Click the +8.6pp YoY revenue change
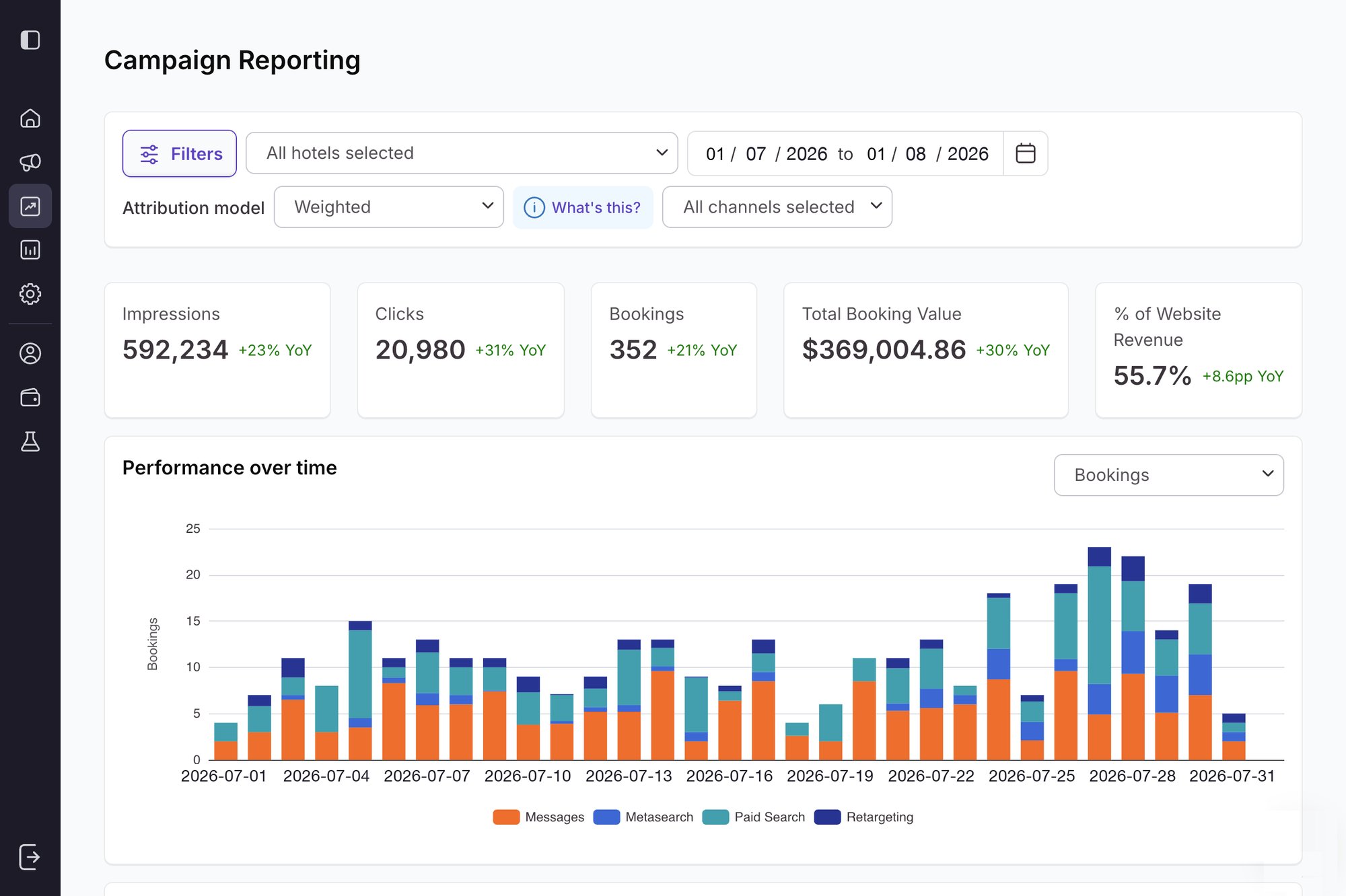 click(1243, 377)
